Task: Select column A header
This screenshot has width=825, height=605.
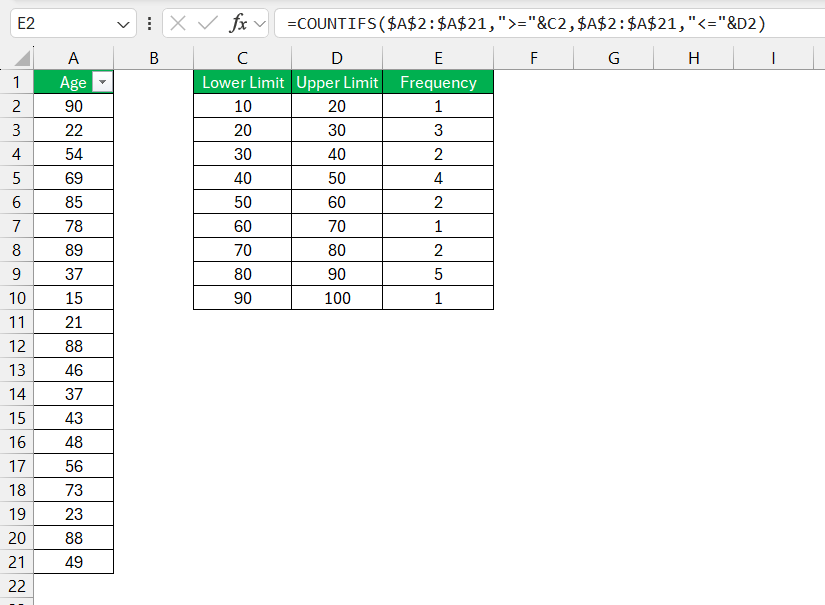Action: (x=74, y=58)
